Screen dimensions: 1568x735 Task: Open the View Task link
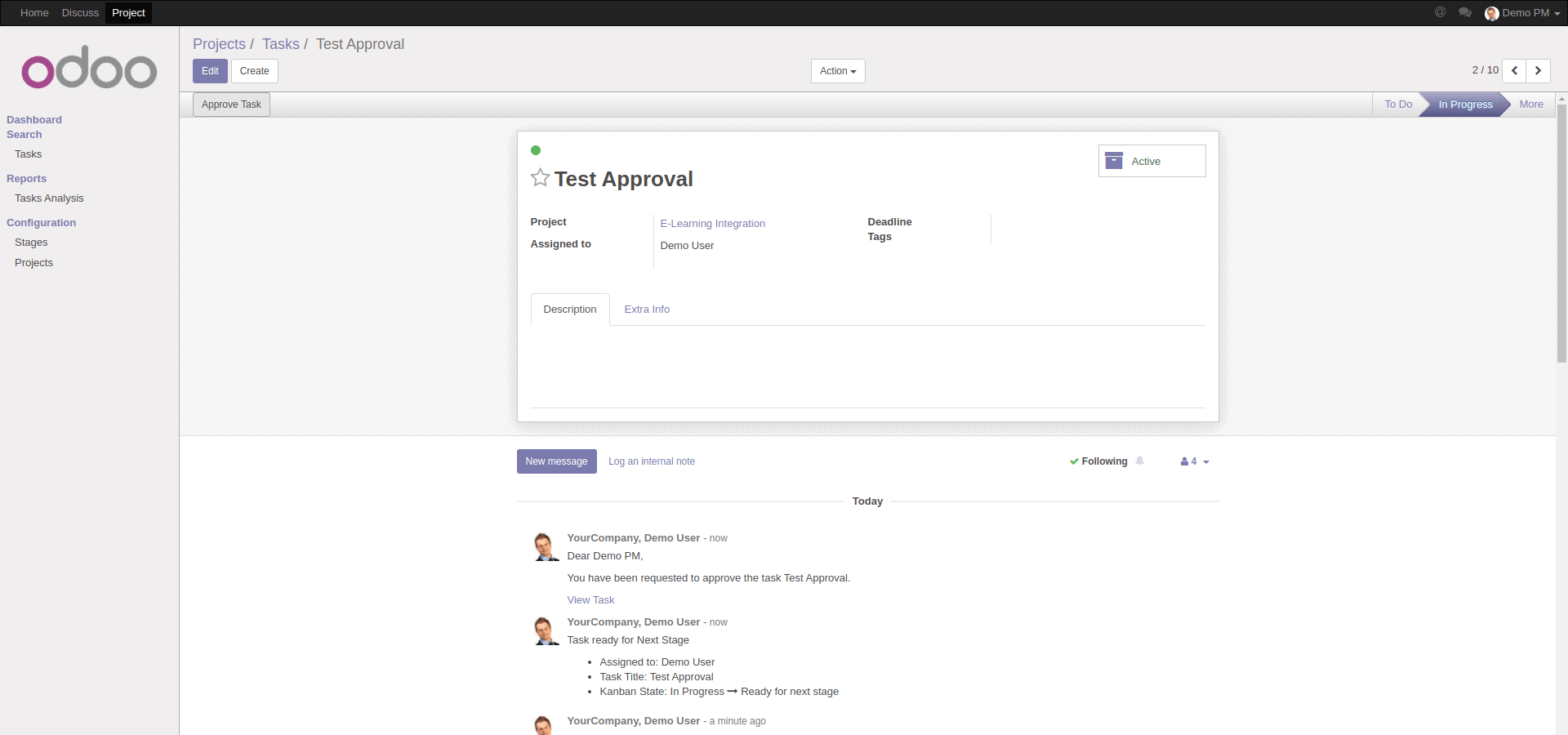point(590,599)
